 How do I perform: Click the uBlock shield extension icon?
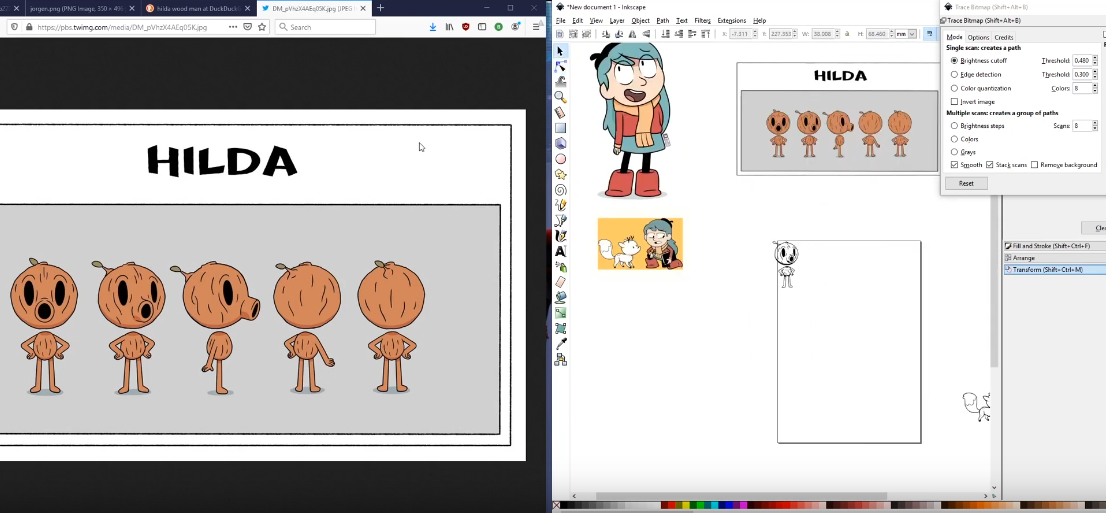click(466, 27)
